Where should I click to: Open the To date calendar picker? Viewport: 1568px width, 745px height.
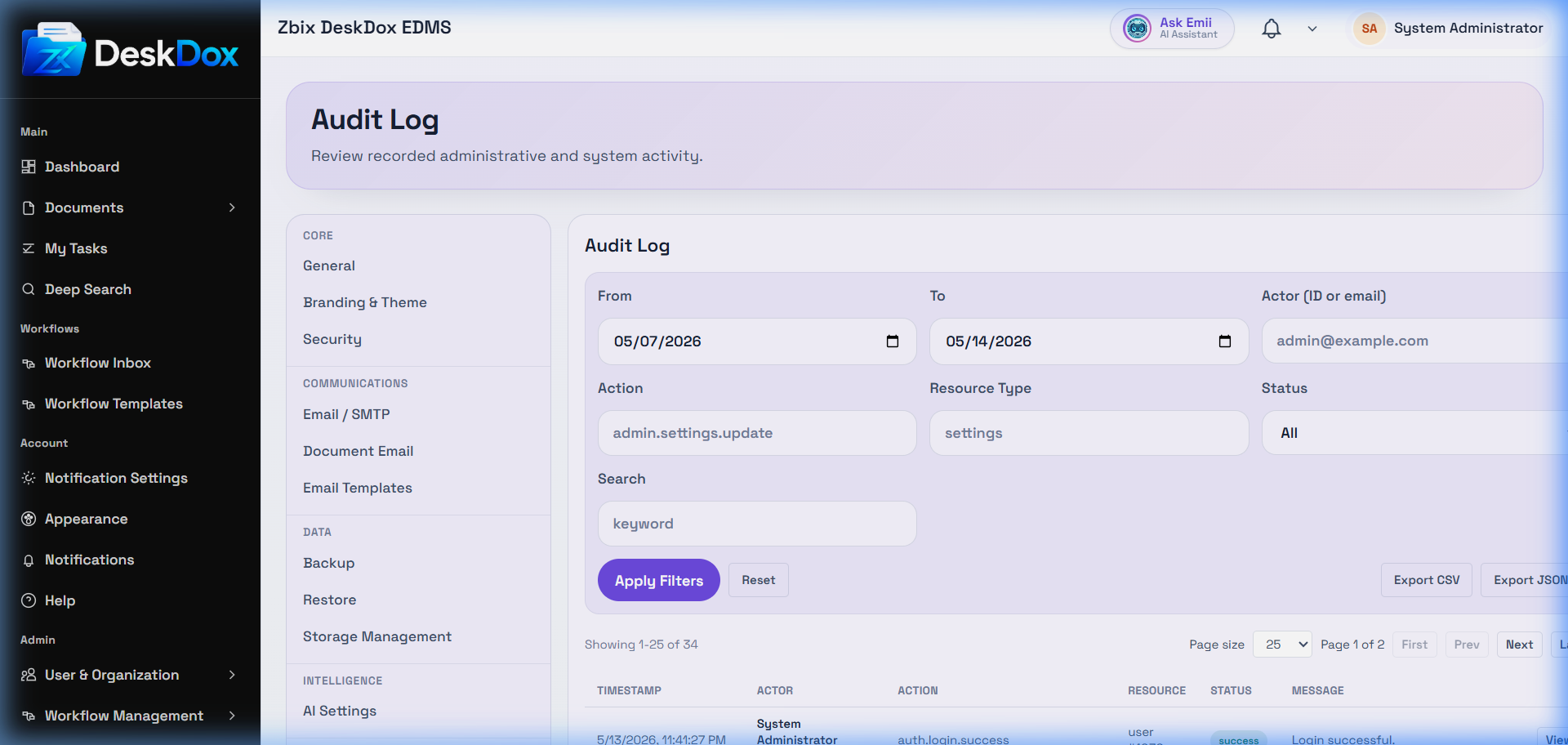click(x=1225, y=341)
